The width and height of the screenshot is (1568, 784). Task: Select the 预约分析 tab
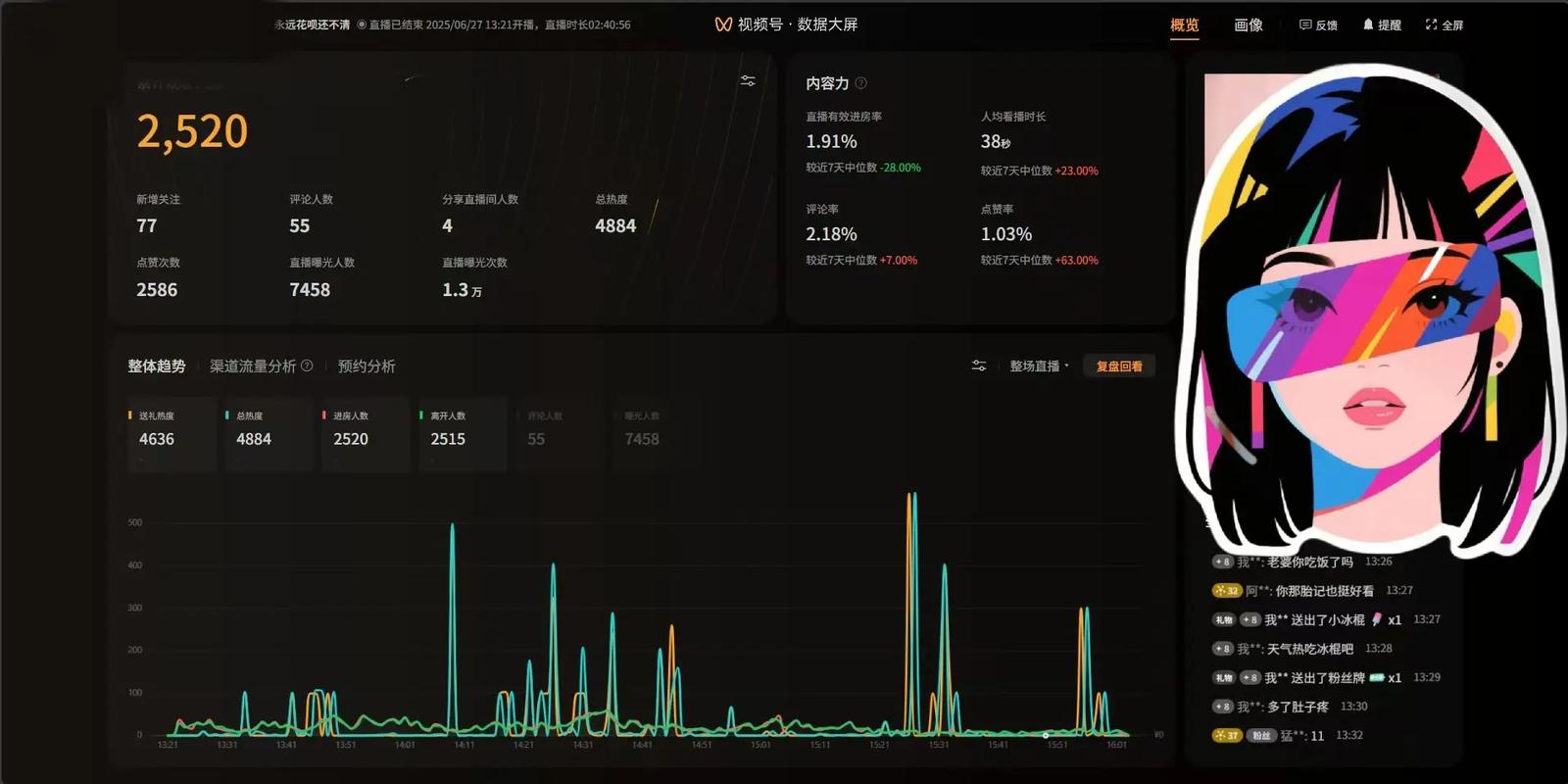coord(367,366)
